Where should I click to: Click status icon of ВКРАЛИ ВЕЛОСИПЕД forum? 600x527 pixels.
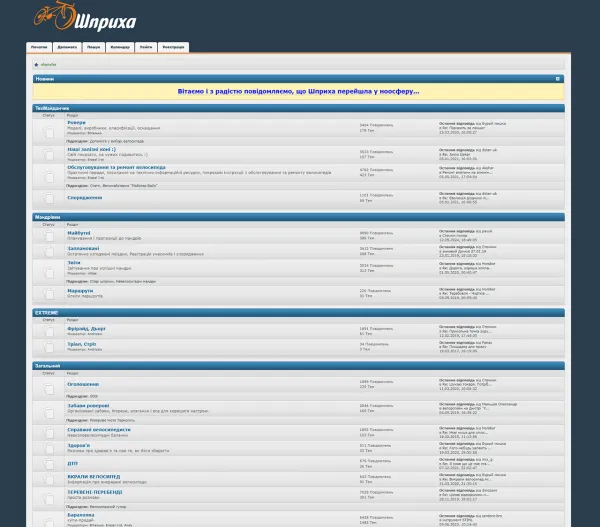tap(49, 479)
